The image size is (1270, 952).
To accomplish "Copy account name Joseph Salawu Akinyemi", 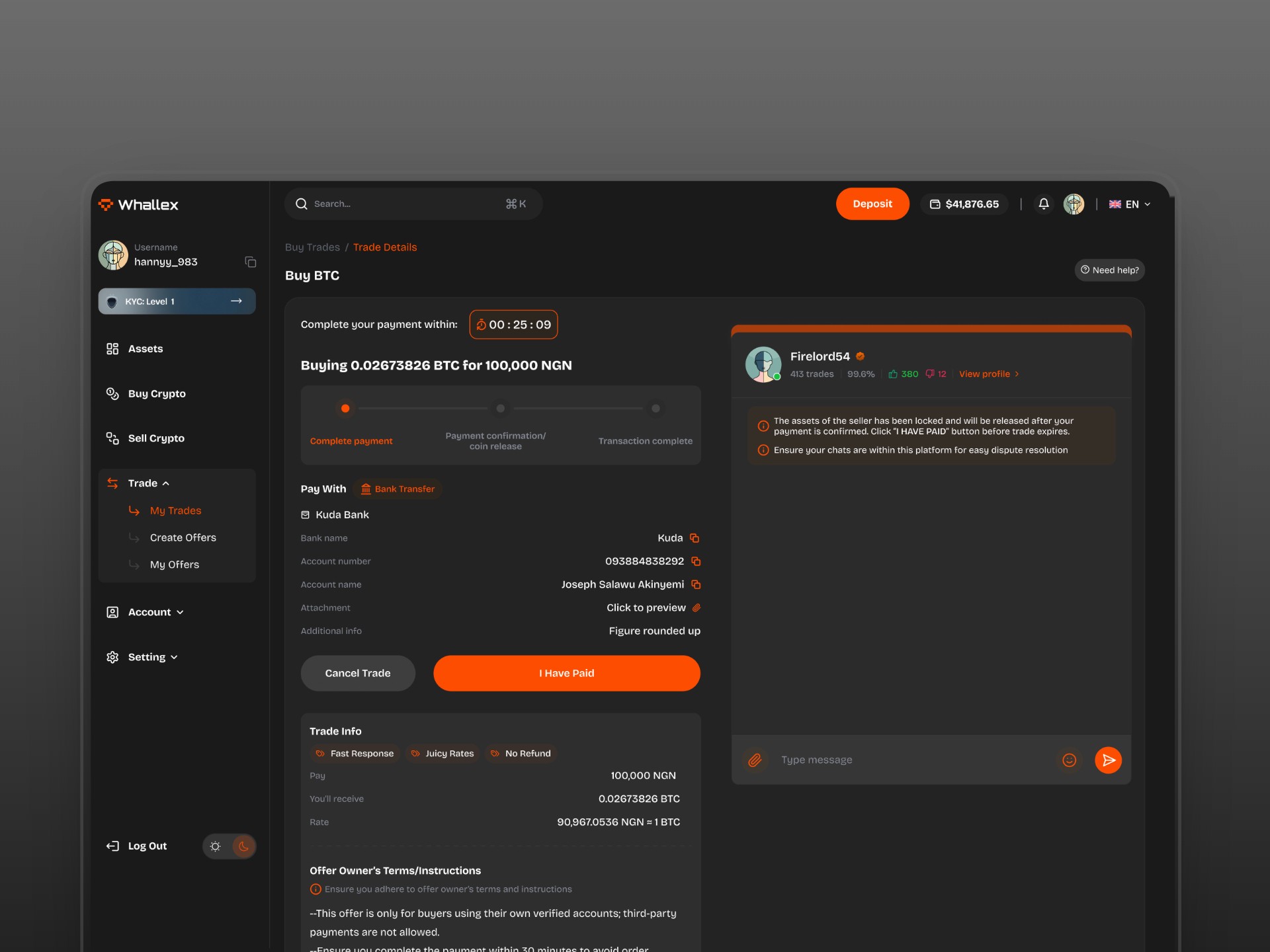I will (x=696, y=584).
